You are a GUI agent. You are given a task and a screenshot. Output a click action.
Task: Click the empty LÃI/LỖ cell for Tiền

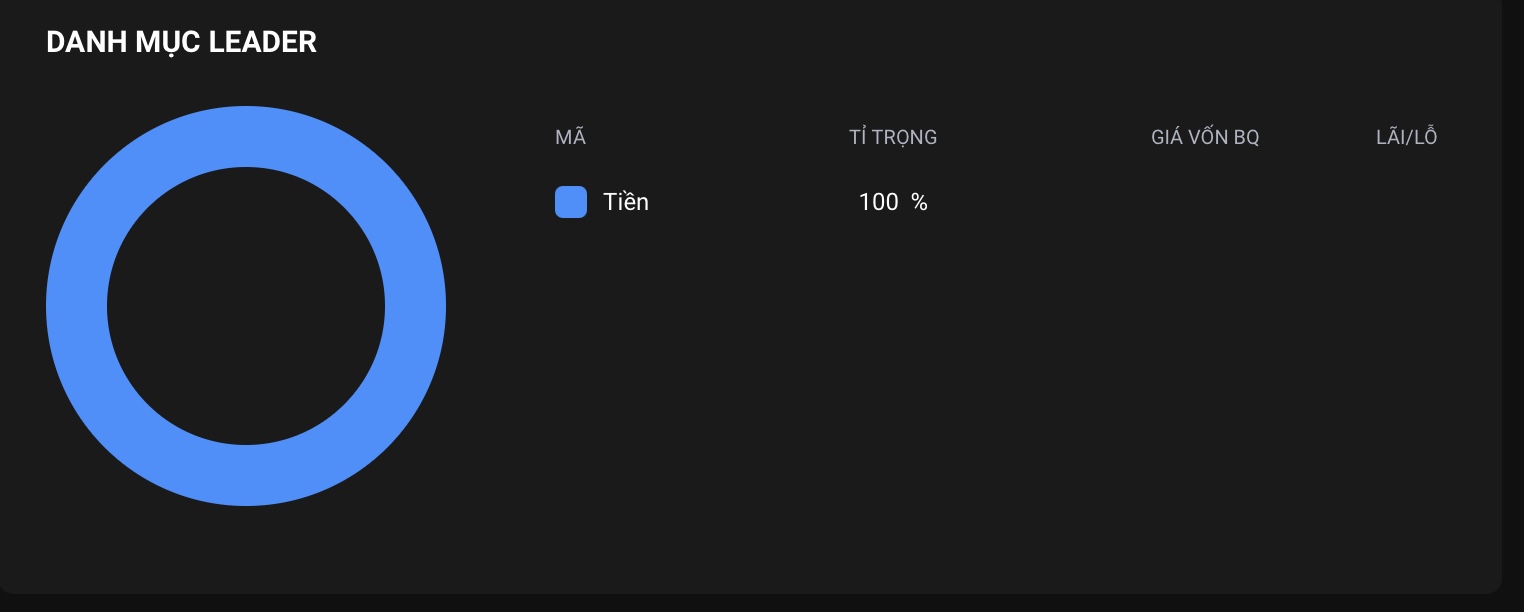pyautogui.click(x=1406, y=202)
